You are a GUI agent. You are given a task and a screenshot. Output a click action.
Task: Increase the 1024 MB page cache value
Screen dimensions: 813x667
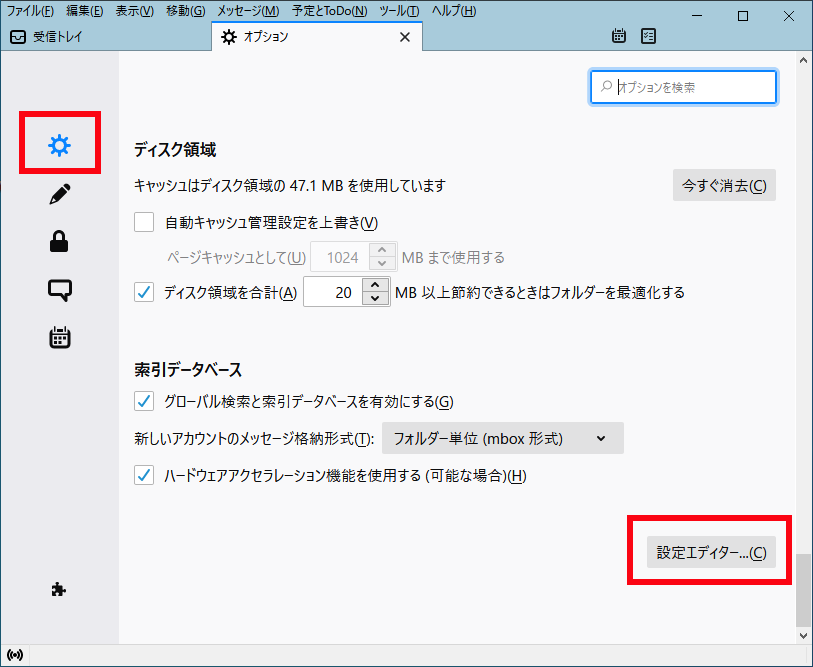383,250
